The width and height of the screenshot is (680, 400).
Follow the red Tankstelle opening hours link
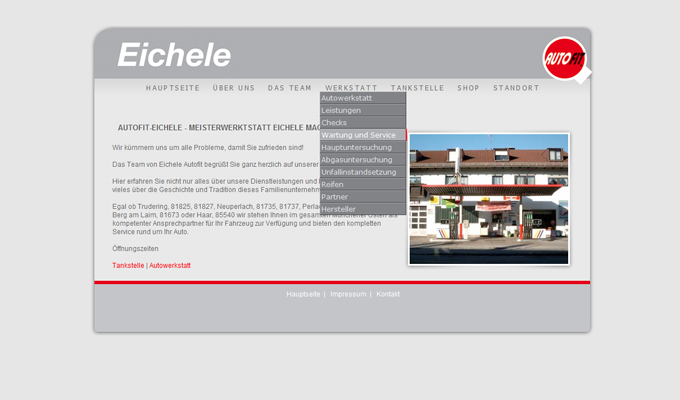(x=128, y=266)
